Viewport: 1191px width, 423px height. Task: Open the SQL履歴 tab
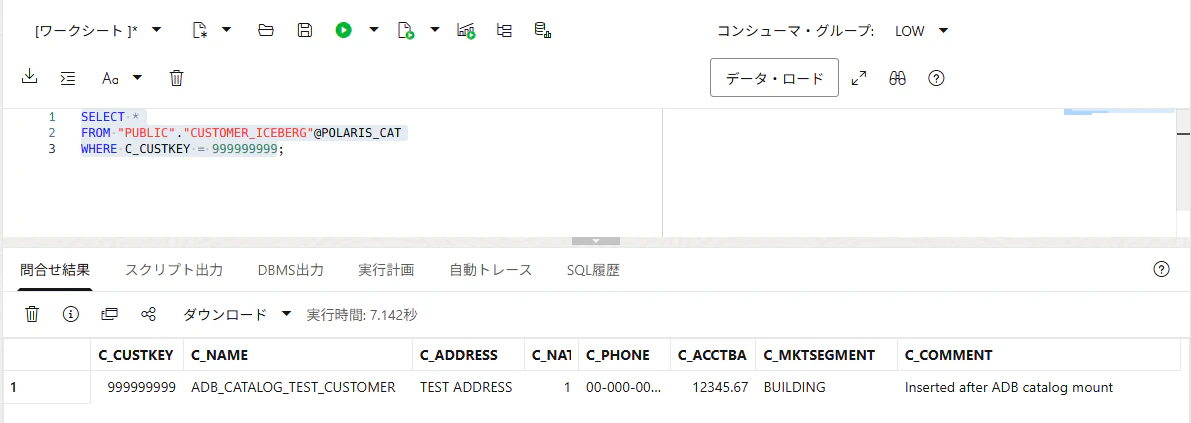click(593, 270)
